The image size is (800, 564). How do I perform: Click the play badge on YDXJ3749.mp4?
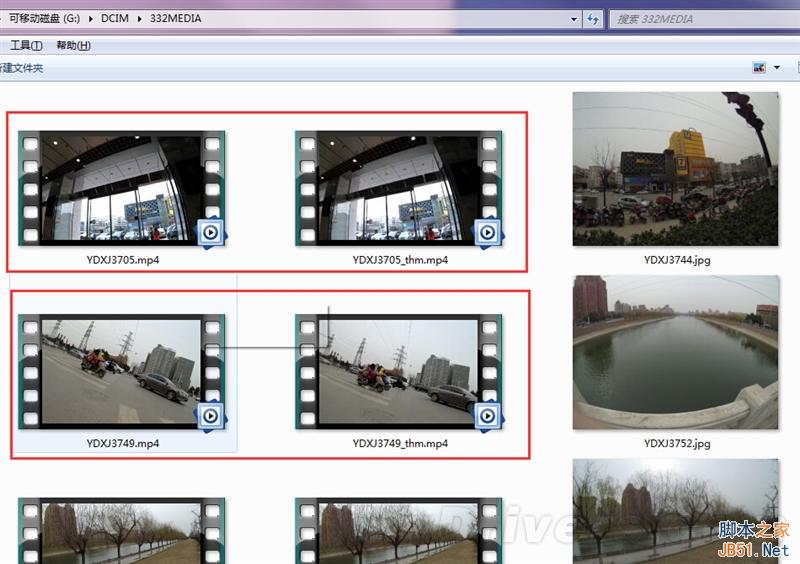(211, 416)
